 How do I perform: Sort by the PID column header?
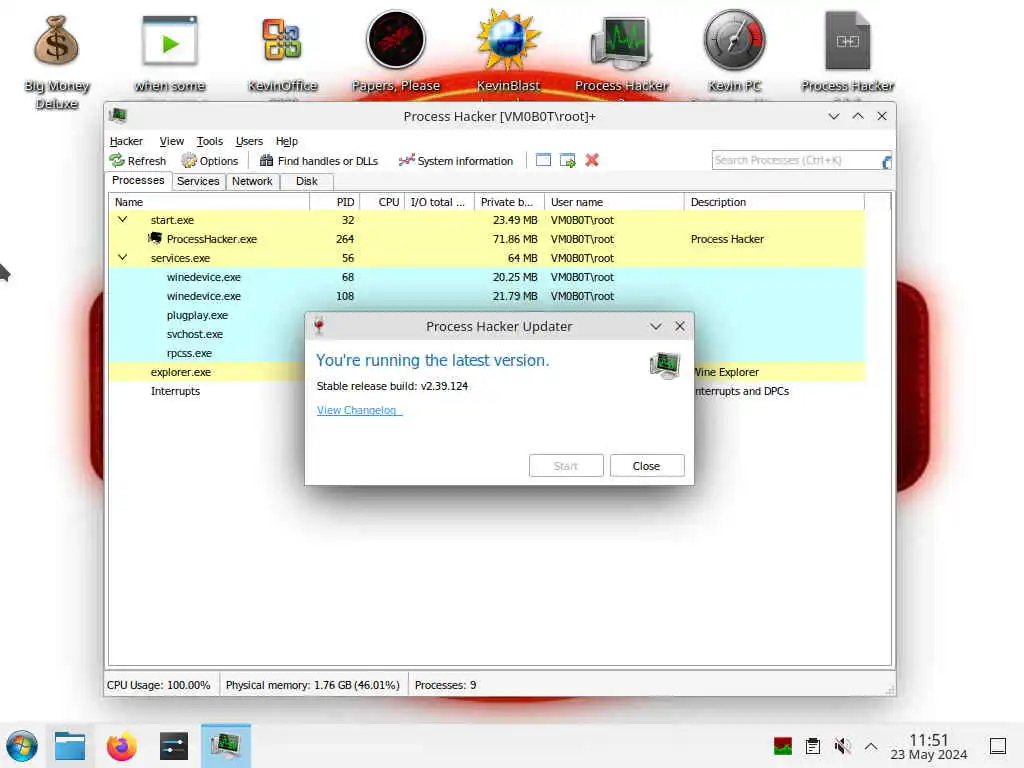coord(334,202)
